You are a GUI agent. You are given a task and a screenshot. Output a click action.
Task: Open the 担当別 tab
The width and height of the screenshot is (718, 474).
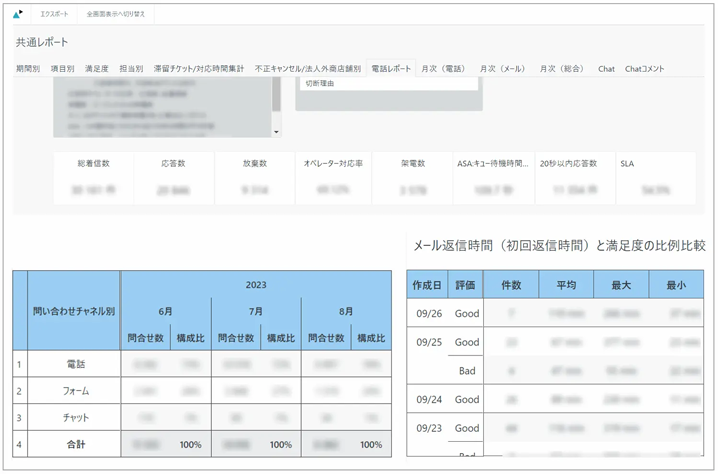[x=131, y=69]
